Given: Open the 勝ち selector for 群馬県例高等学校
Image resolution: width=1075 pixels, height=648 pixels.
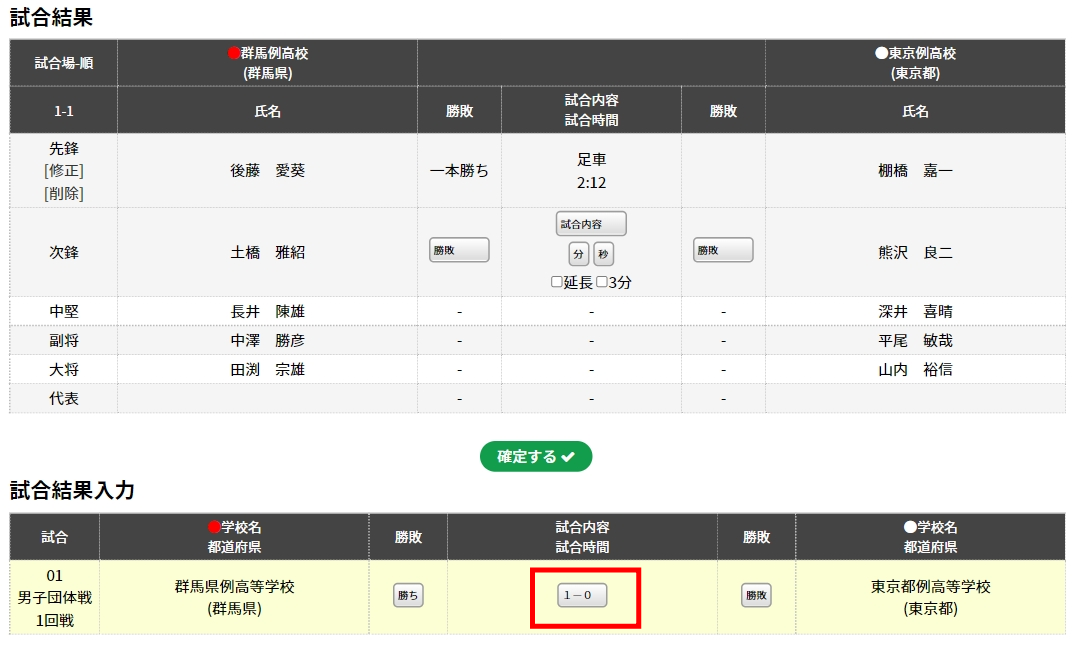Looking at the screenshot, I should 408,596.
